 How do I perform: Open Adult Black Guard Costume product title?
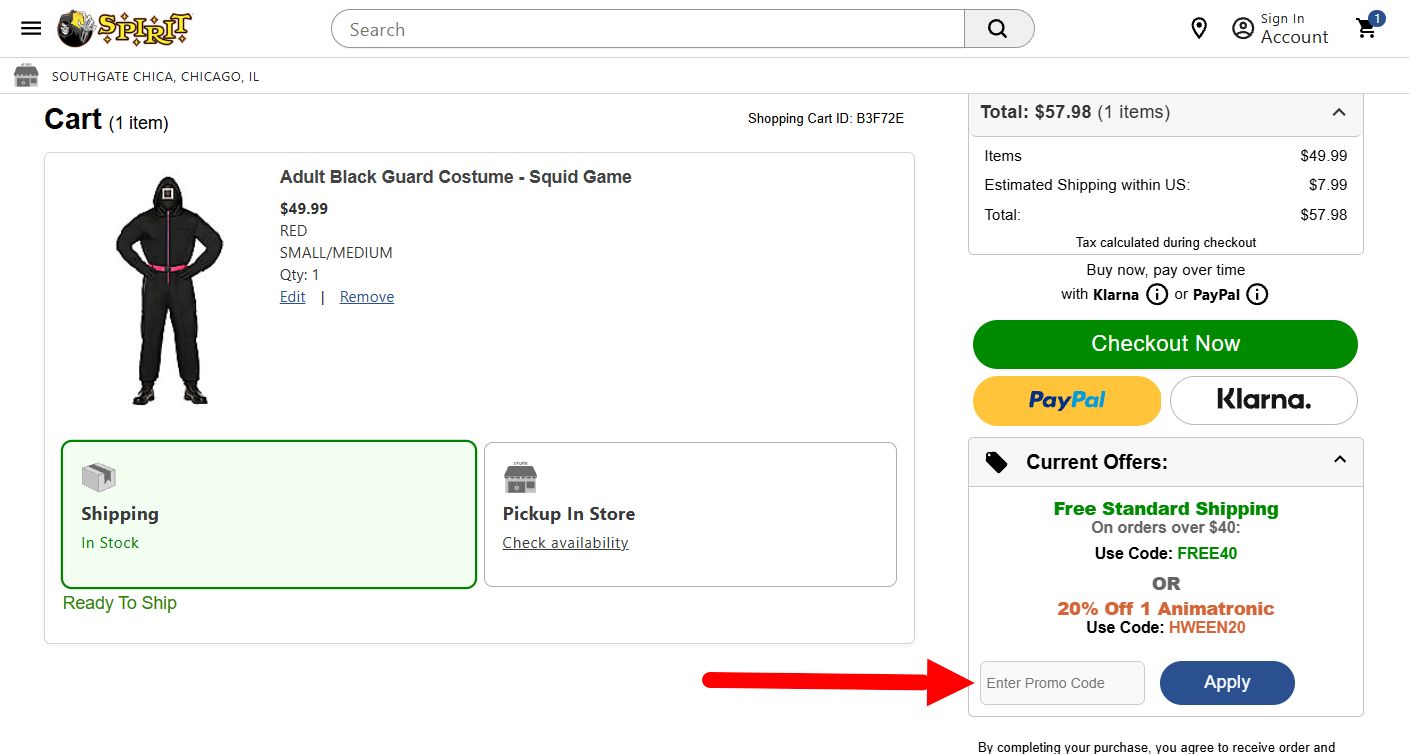point(456,177)
